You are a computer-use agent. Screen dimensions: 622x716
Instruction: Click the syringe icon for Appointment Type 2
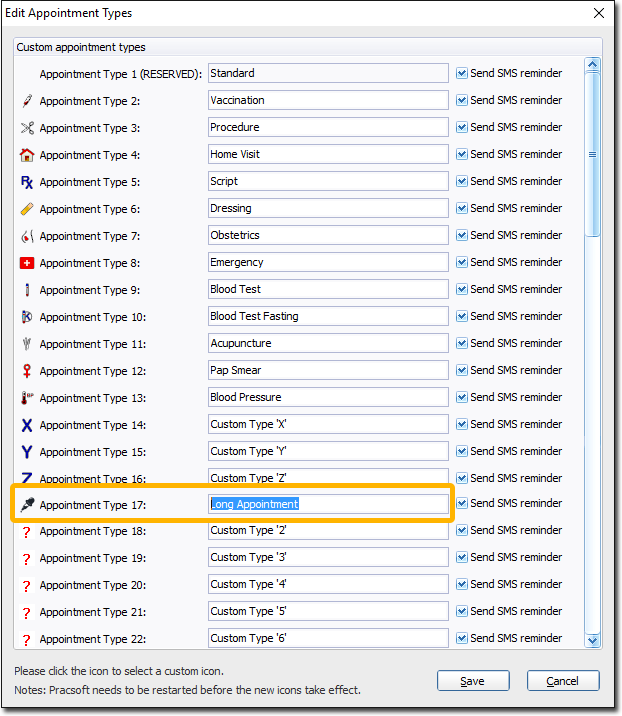(27, 101)
